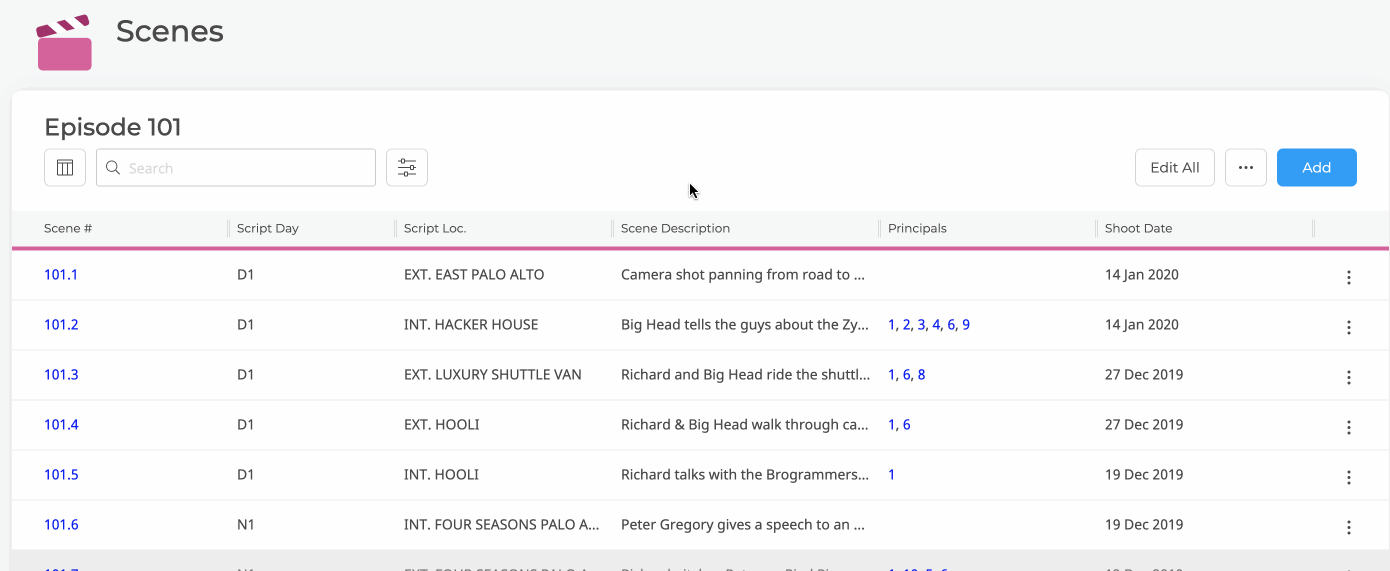This screenshot has height=571, width=1390.
Task: Click the pink clapperboard Scenes icon
Action: [x=64, y=43]
